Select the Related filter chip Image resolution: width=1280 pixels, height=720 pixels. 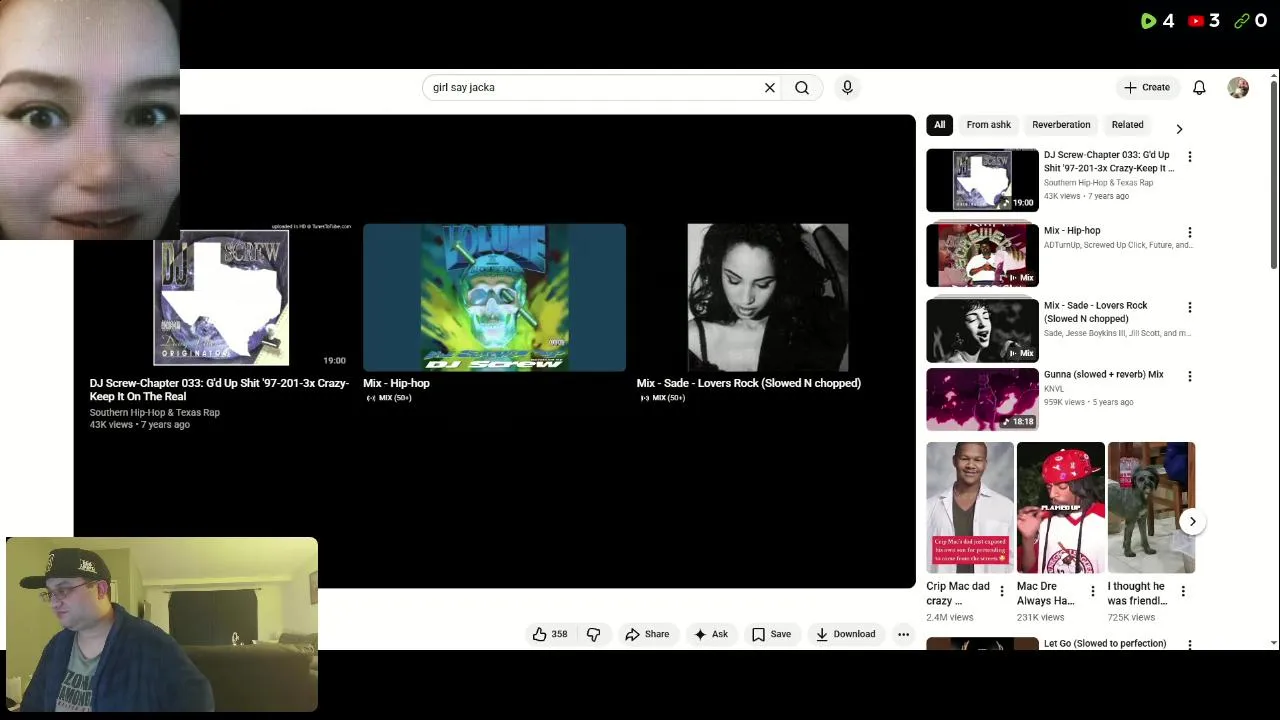point(1127,125)
